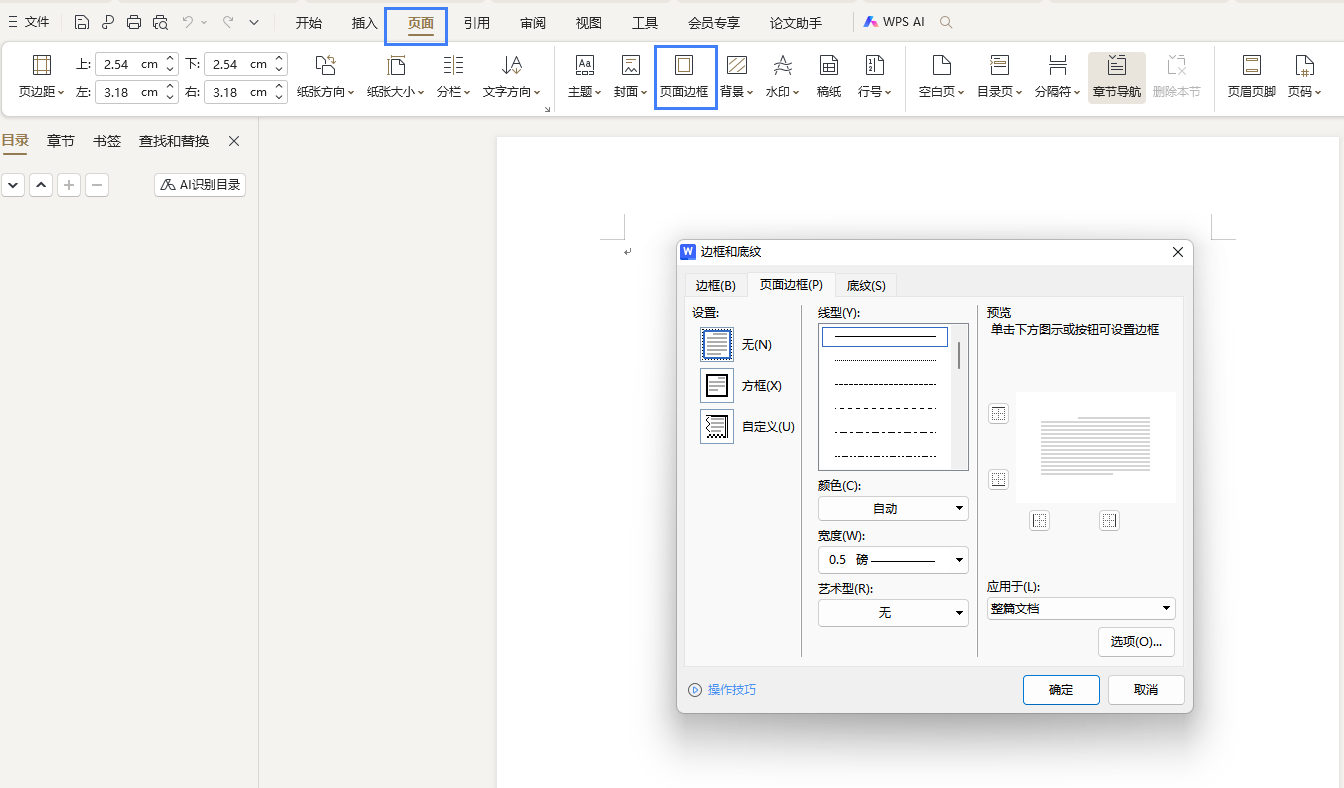
Task: Open the 行号 line numbers menu
Action: 875,77
